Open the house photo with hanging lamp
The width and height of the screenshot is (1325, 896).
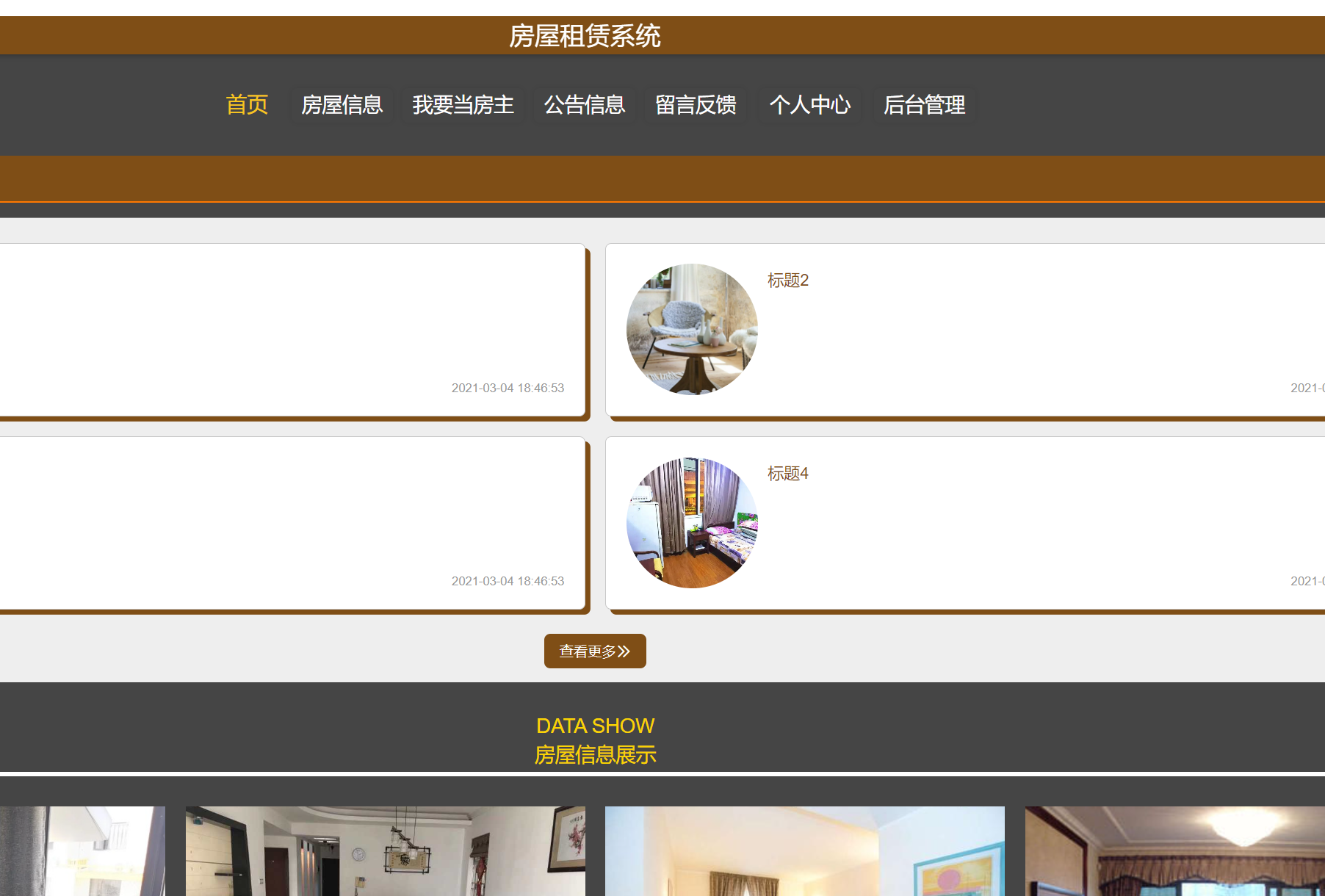386,851
